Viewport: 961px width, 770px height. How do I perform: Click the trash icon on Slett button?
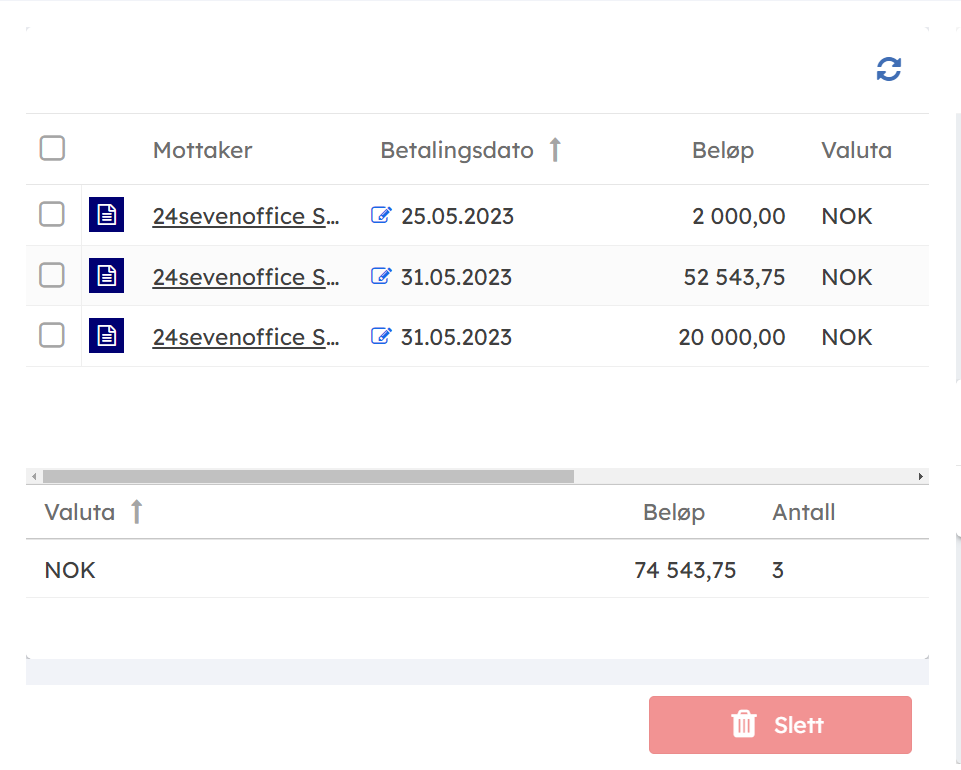pos(743,725)
